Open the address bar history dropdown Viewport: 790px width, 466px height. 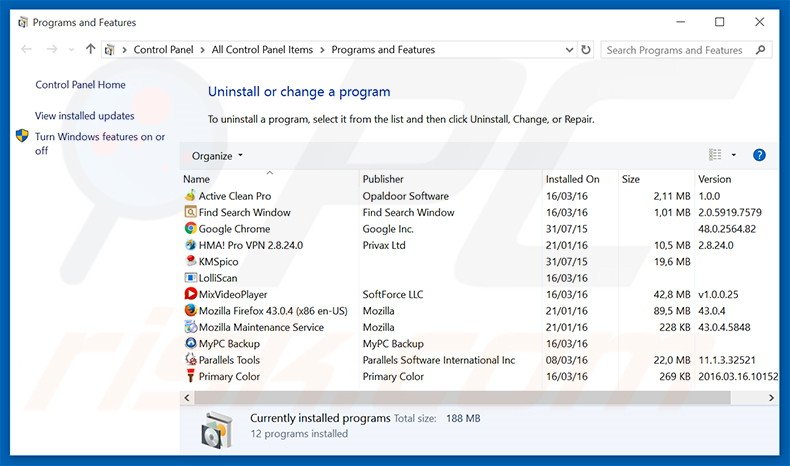point(569,50)
